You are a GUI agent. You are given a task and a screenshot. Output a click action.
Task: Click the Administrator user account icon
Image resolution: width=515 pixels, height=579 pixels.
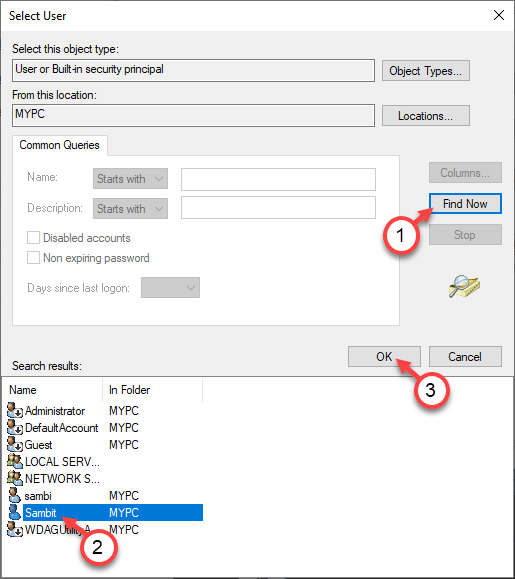click(15, 410)
